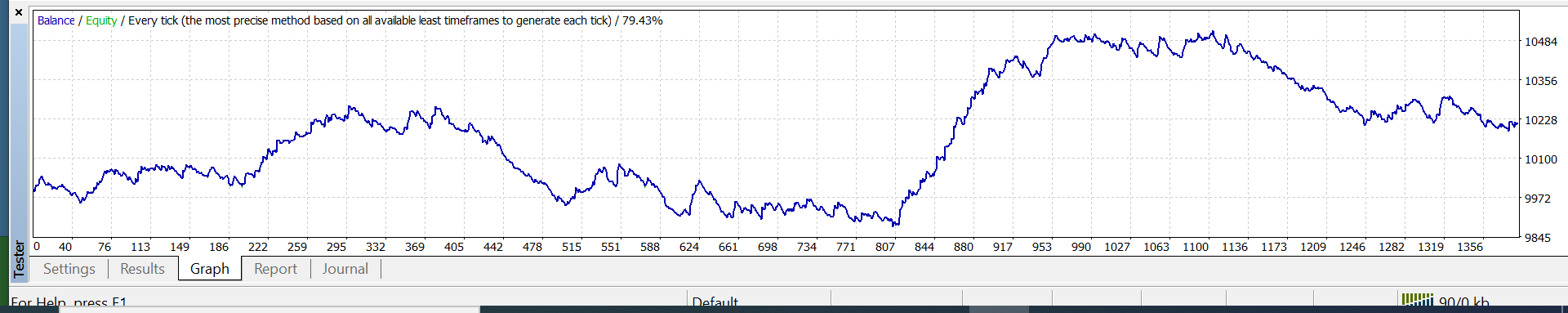1568x313 pixels.
Task: Click the 10100 value on the Y-axis
Action: pos(1541,159)
